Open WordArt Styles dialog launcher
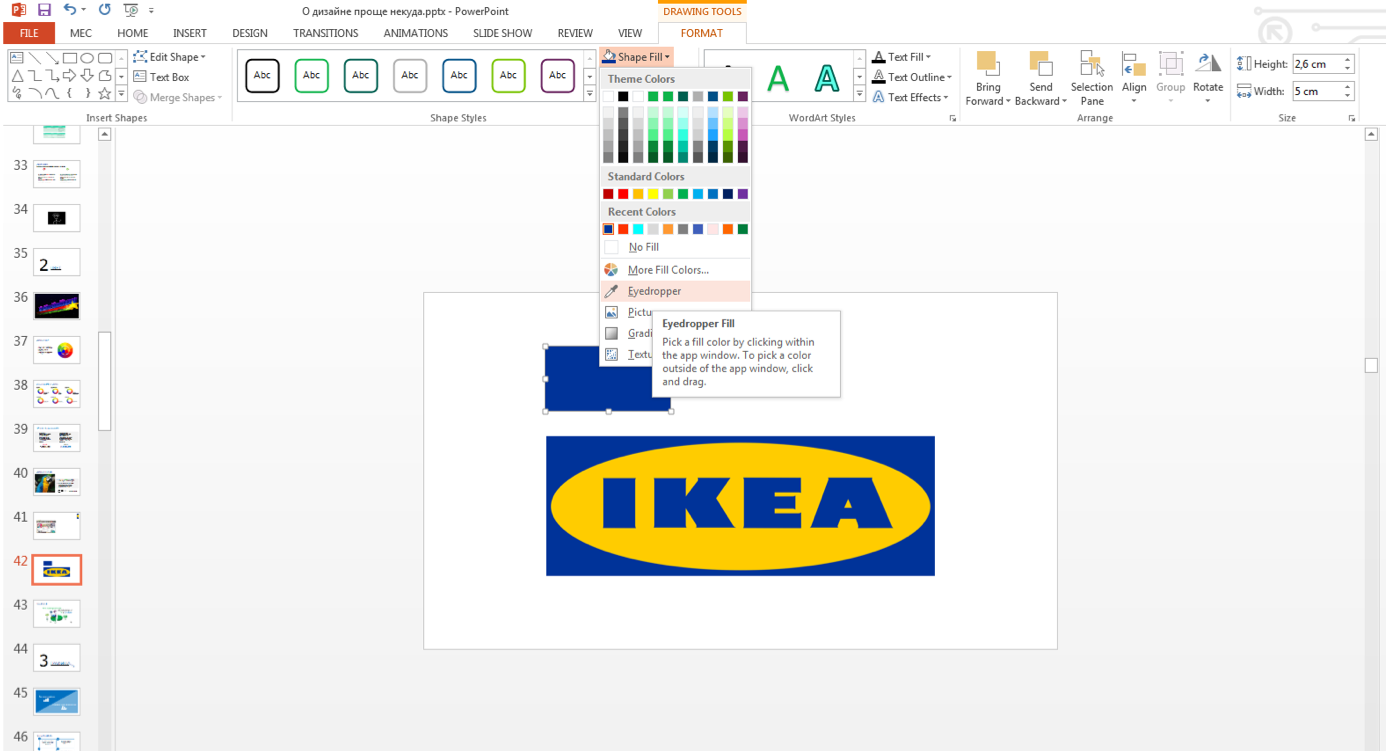The image size is (1386, 751). pyautogui.click(x=952, y=118)
